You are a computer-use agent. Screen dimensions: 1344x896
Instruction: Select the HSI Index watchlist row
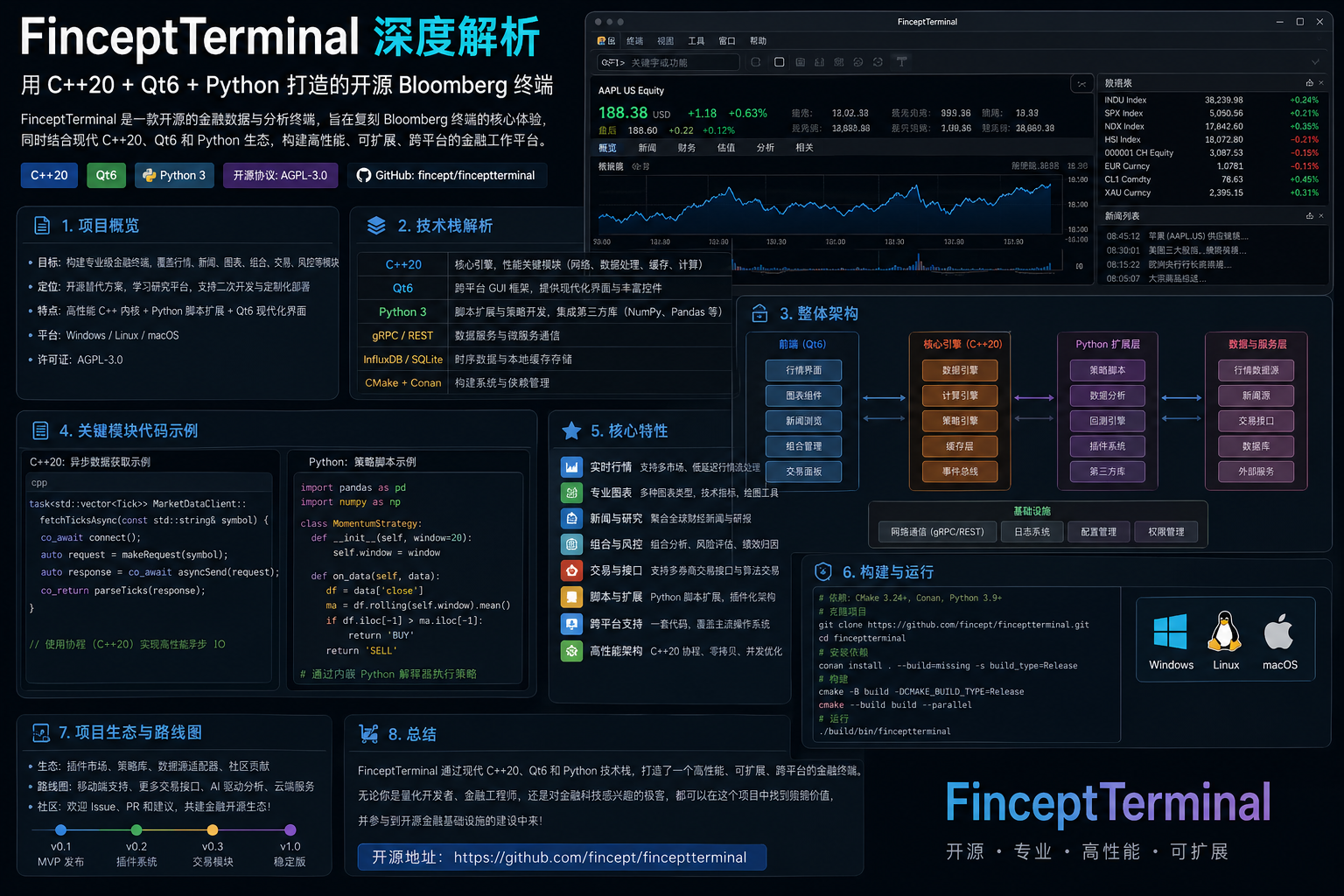pos(1212,139)
